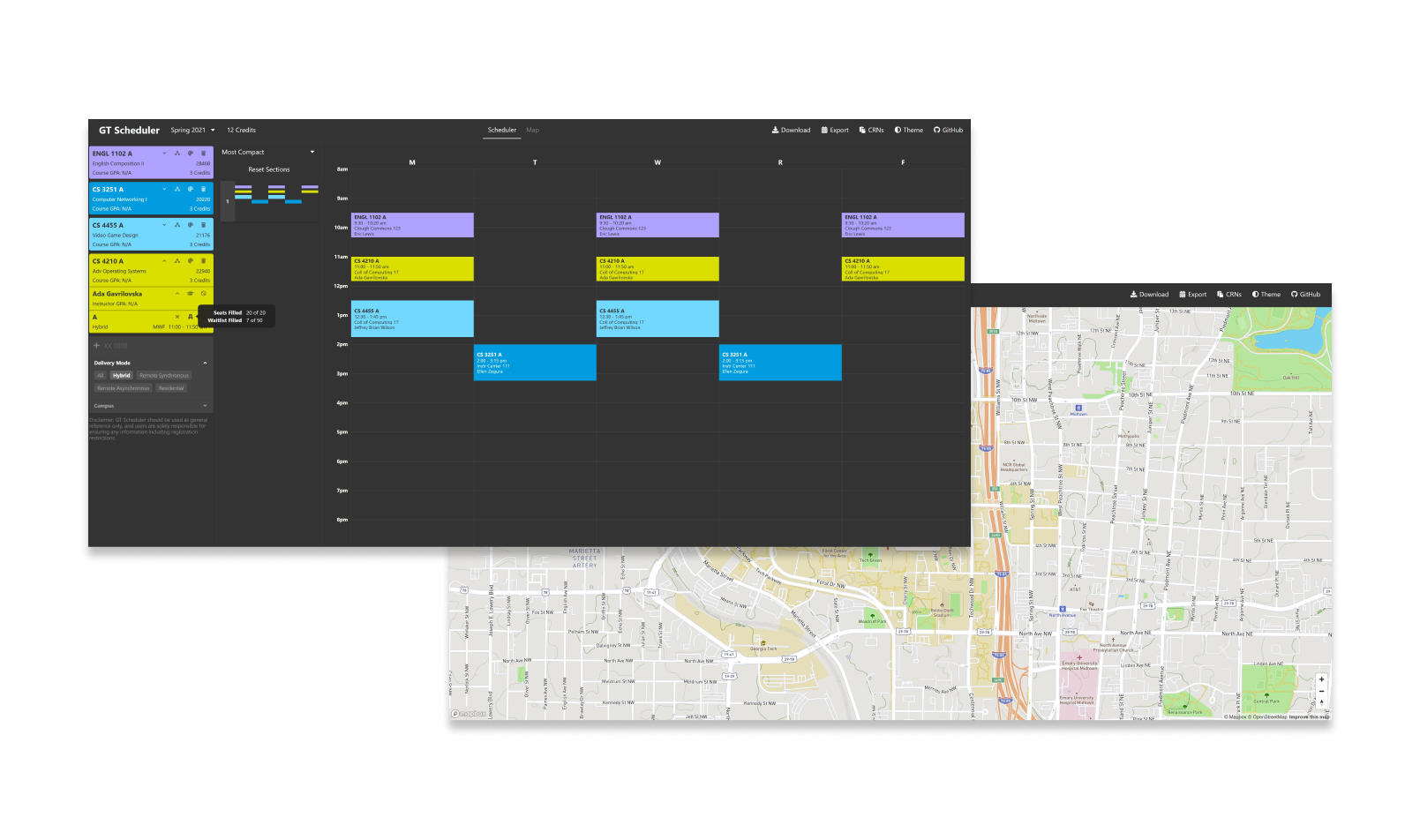Open color palette for CS 3251 A

pos(190,189)
